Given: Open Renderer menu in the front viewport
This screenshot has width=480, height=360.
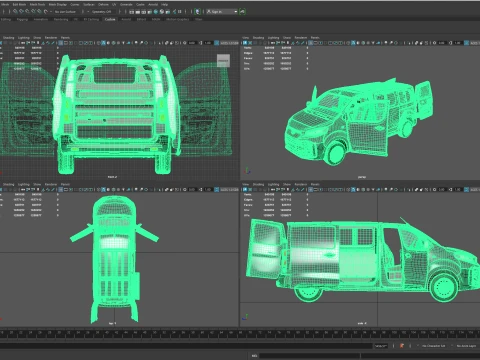Looking at the screenshot, I should click(x=51, y=38).
